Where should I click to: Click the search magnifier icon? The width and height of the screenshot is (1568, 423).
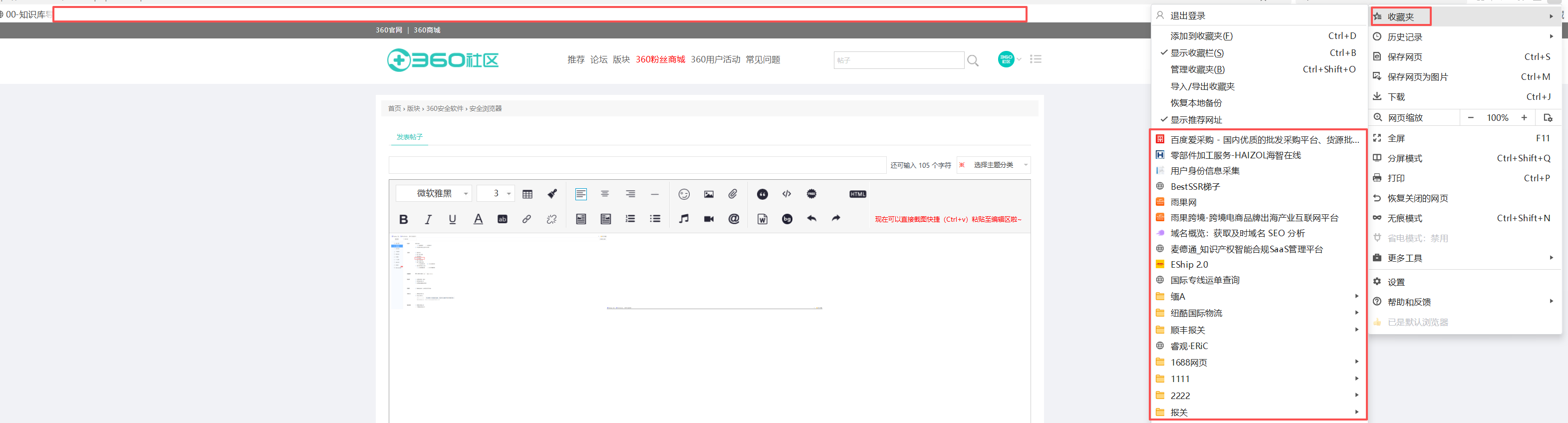[973, 60]
